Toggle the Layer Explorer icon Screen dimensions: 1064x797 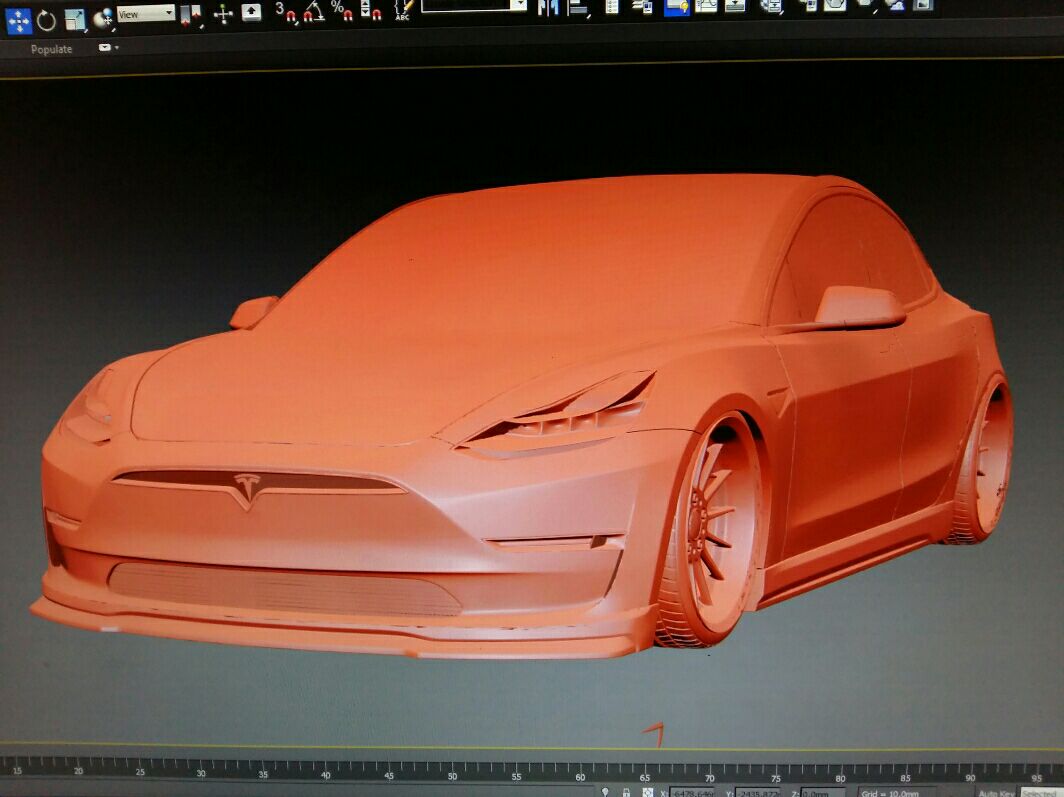pos(642,6)
